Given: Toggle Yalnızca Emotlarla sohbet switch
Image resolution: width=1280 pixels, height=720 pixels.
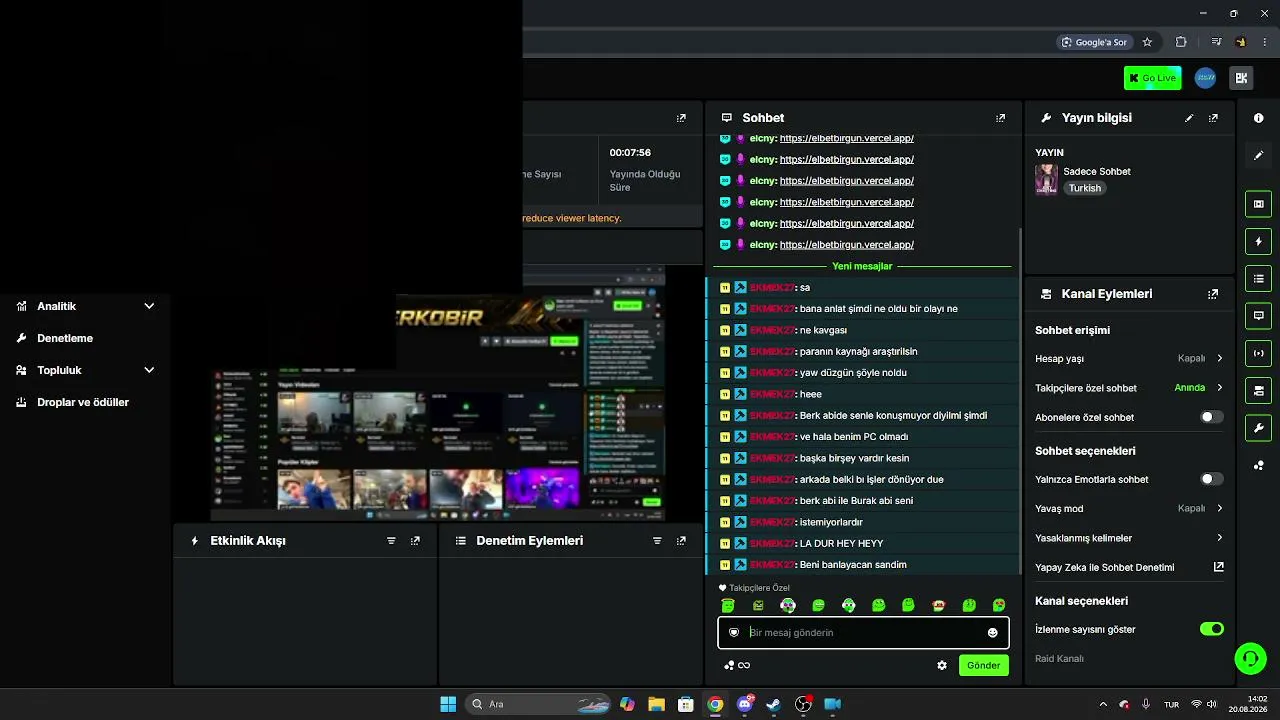Looking at the screenshot, I should pos(1211,479).
